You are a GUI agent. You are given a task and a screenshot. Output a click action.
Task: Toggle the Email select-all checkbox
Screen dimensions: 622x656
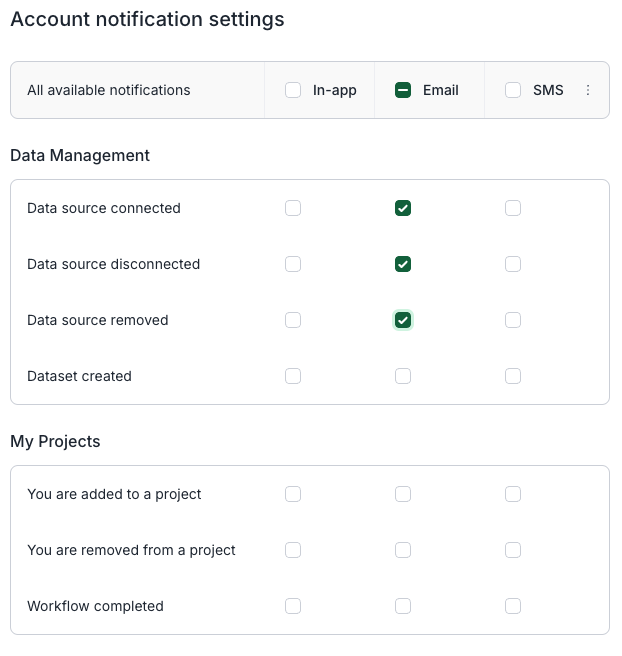(403, 90)
